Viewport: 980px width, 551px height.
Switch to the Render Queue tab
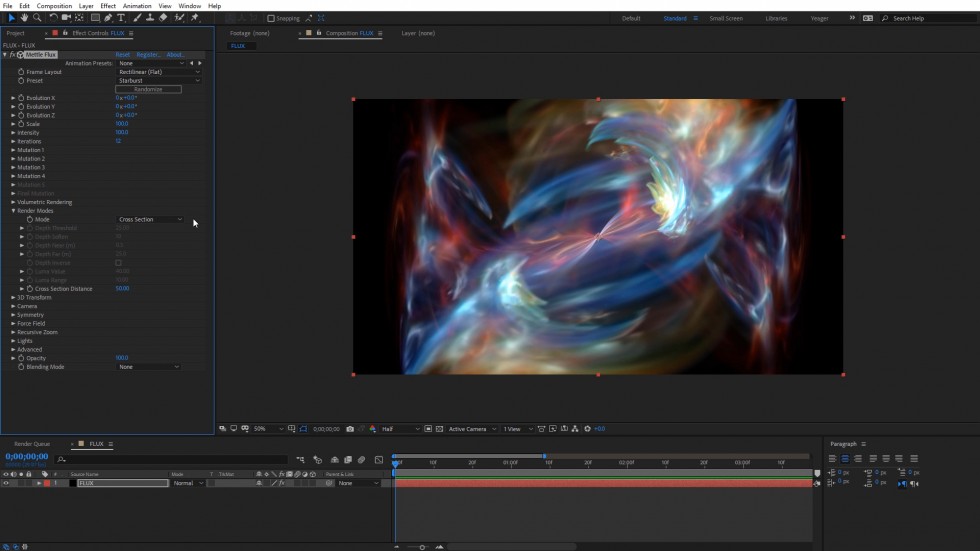pyautogui.click(x=32, y=444)
